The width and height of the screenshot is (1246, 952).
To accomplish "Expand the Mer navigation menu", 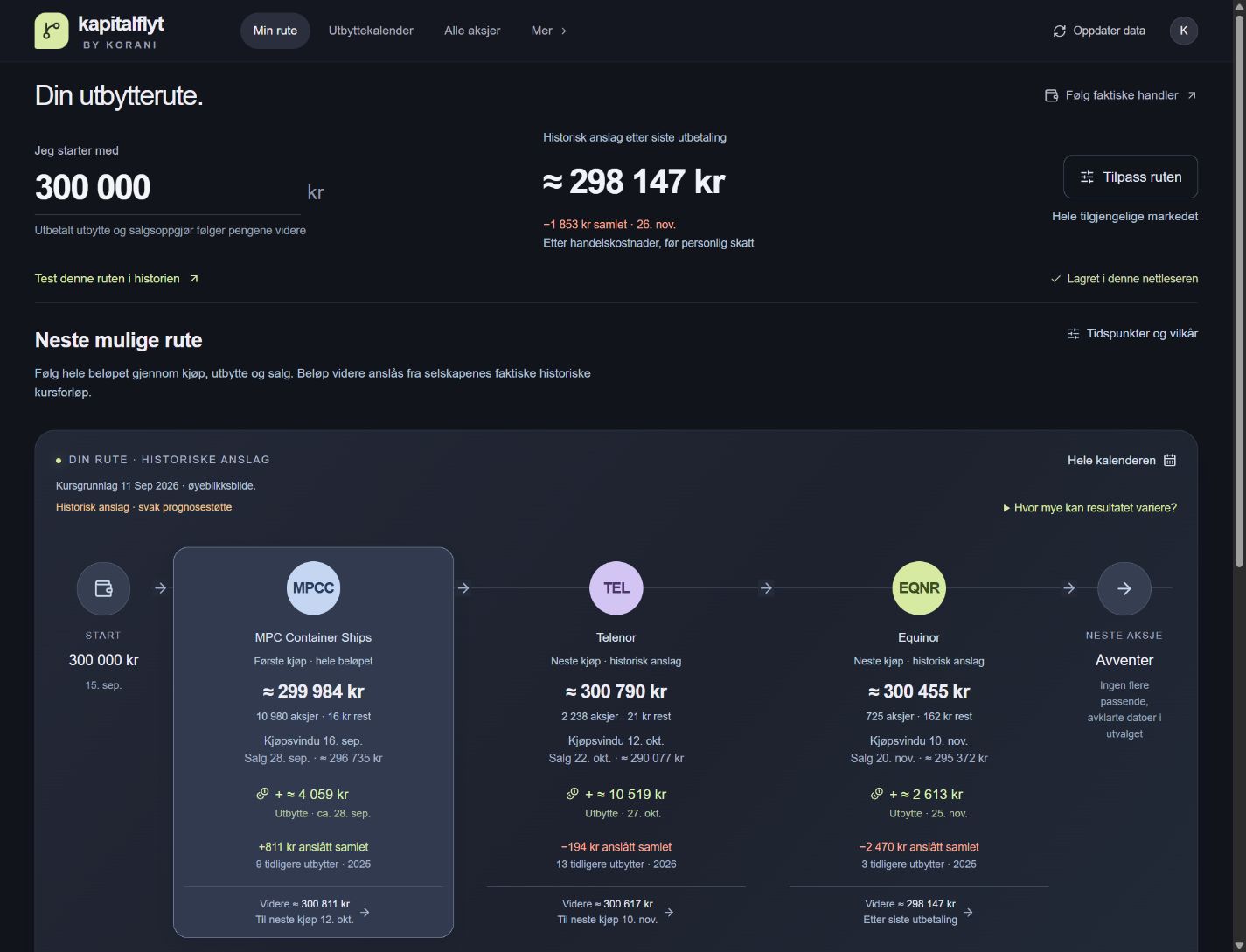I will [x=549, y=31].
